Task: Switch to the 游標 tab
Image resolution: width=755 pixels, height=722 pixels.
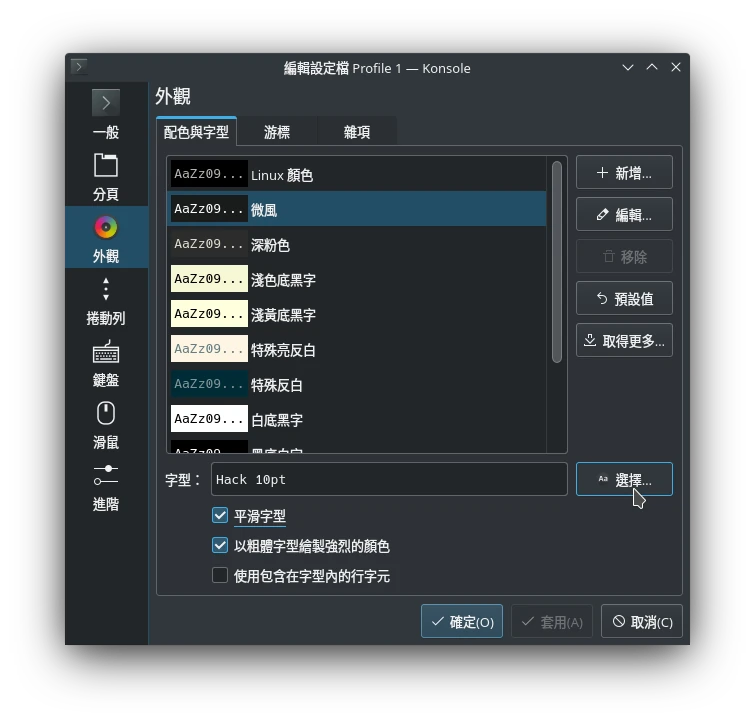Action: (x=277, y=132)
